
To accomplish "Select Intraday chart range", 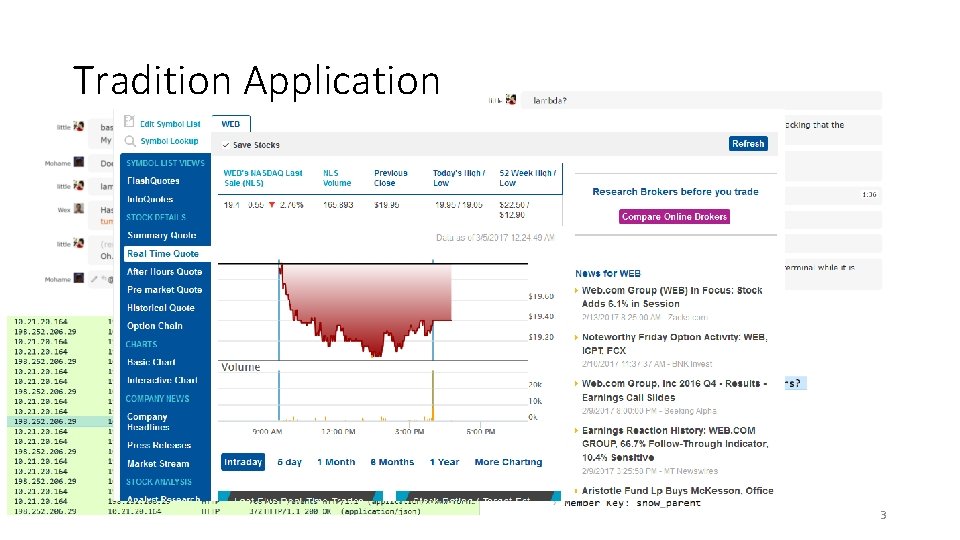I will click(x=243, y=462).
